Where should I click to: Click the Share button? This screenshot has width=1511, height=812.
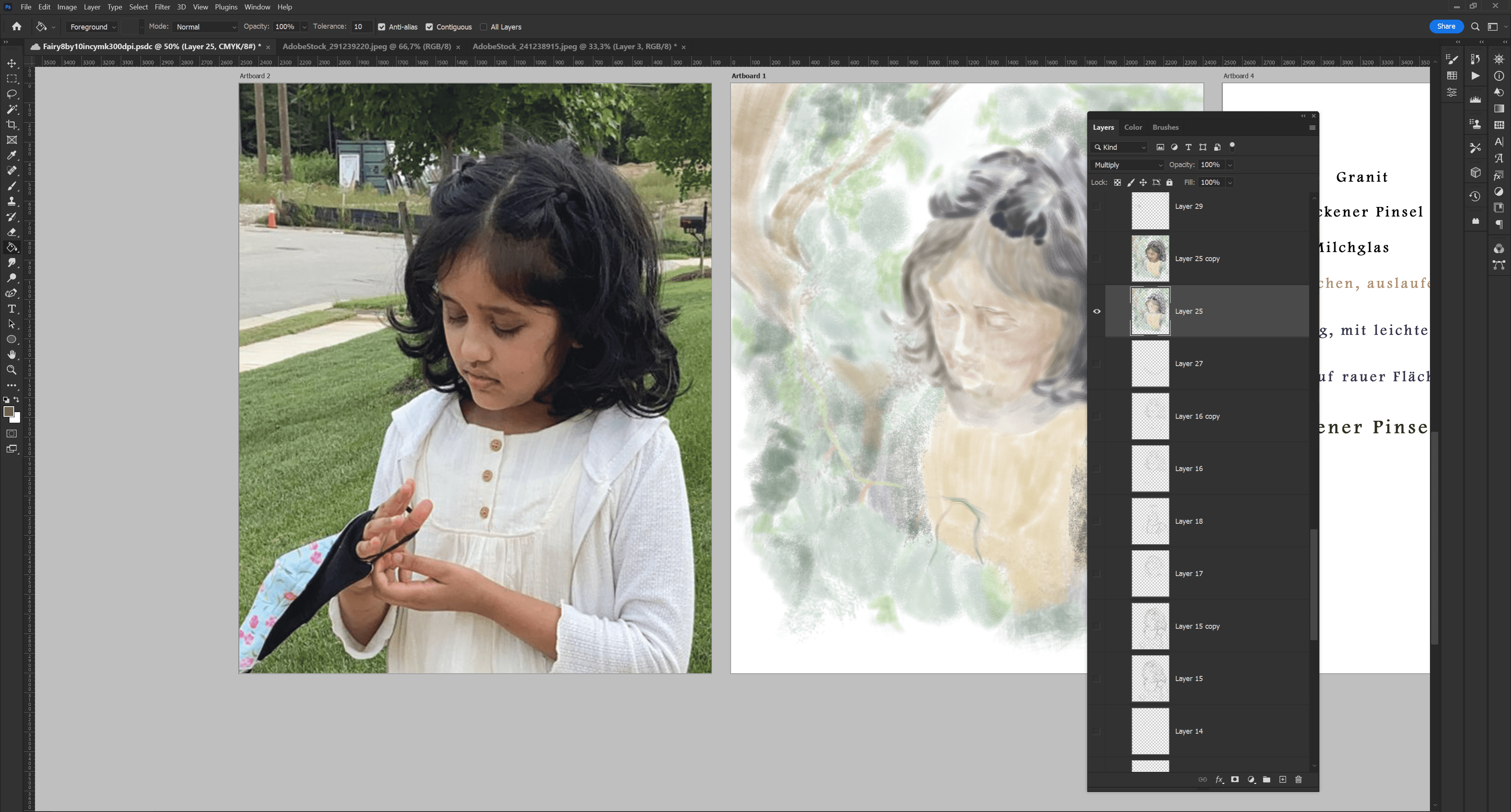click(1446, 26)
